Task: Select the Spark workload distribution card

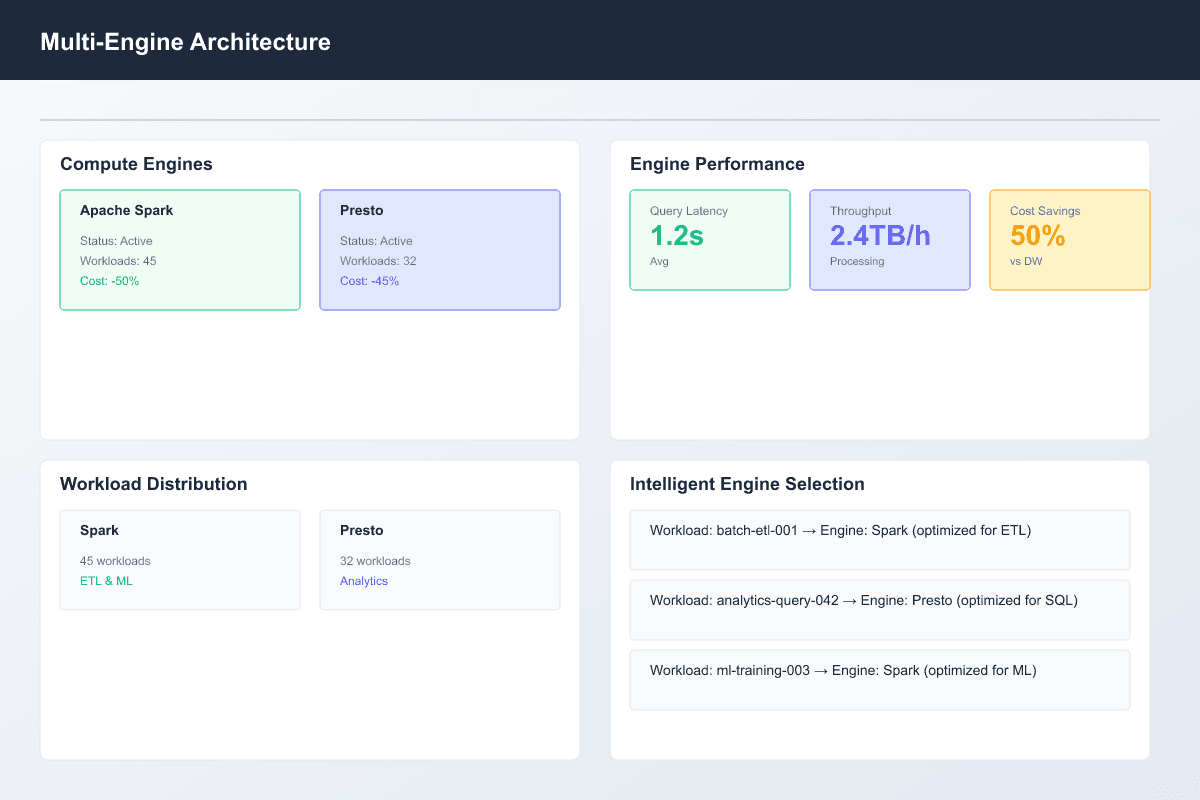Action: pyautogui.click(x=180, y=560)
